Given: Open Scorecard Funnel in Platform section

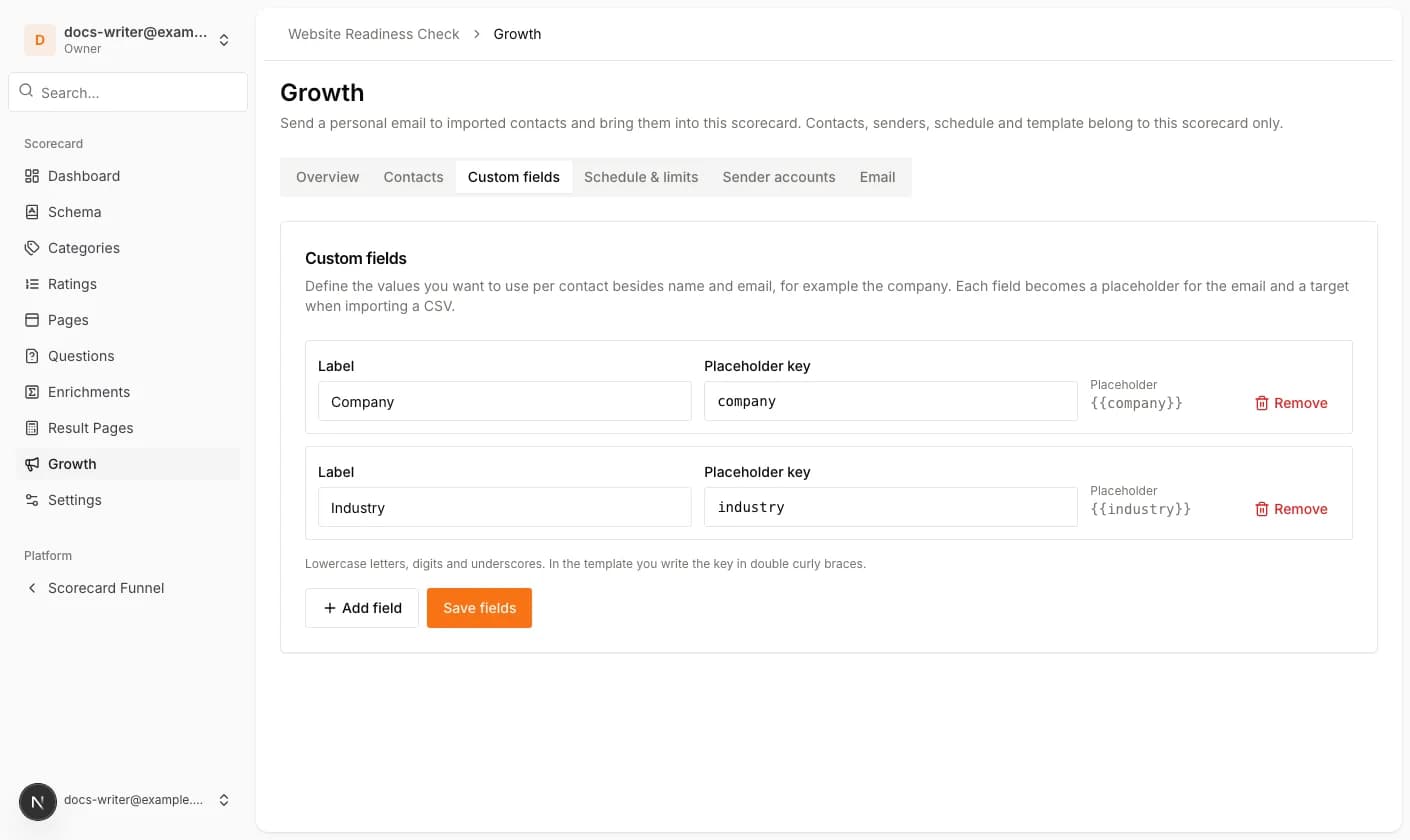Looking at the screenshot, I should click(x=128, y=588).
